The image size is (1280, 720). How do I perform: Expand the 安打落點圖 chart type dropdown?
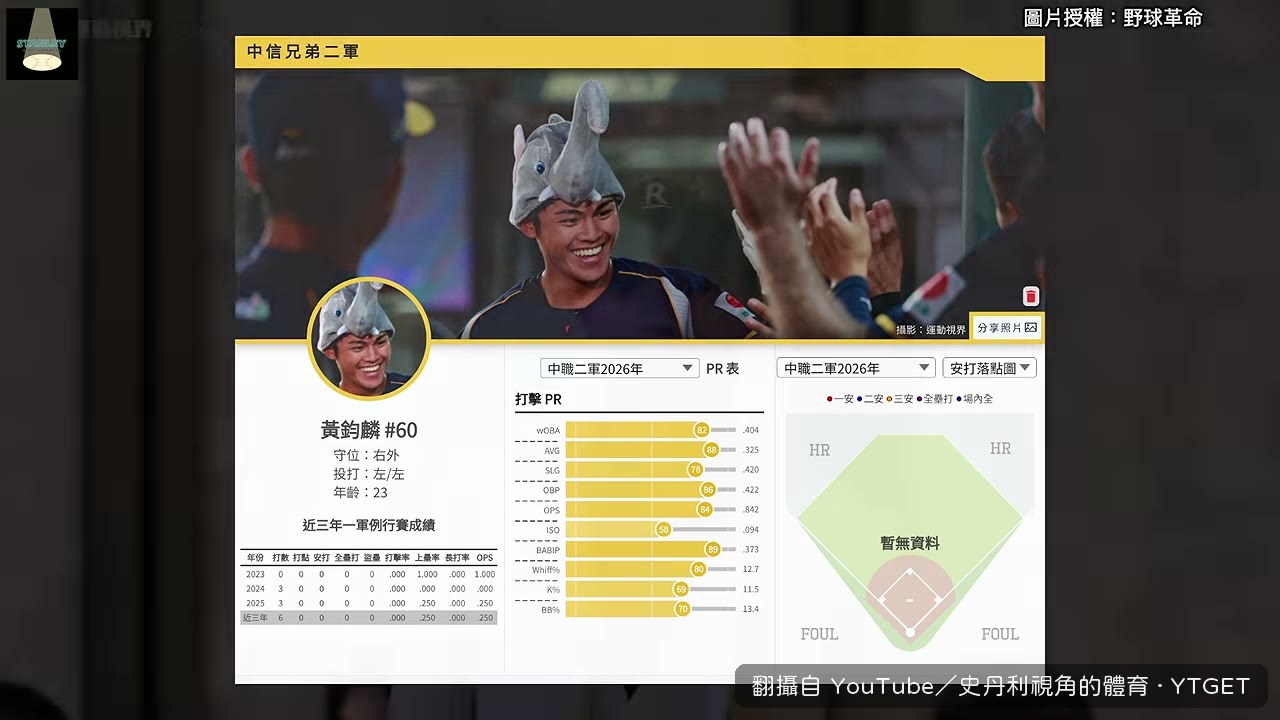[x=989, y=368]
